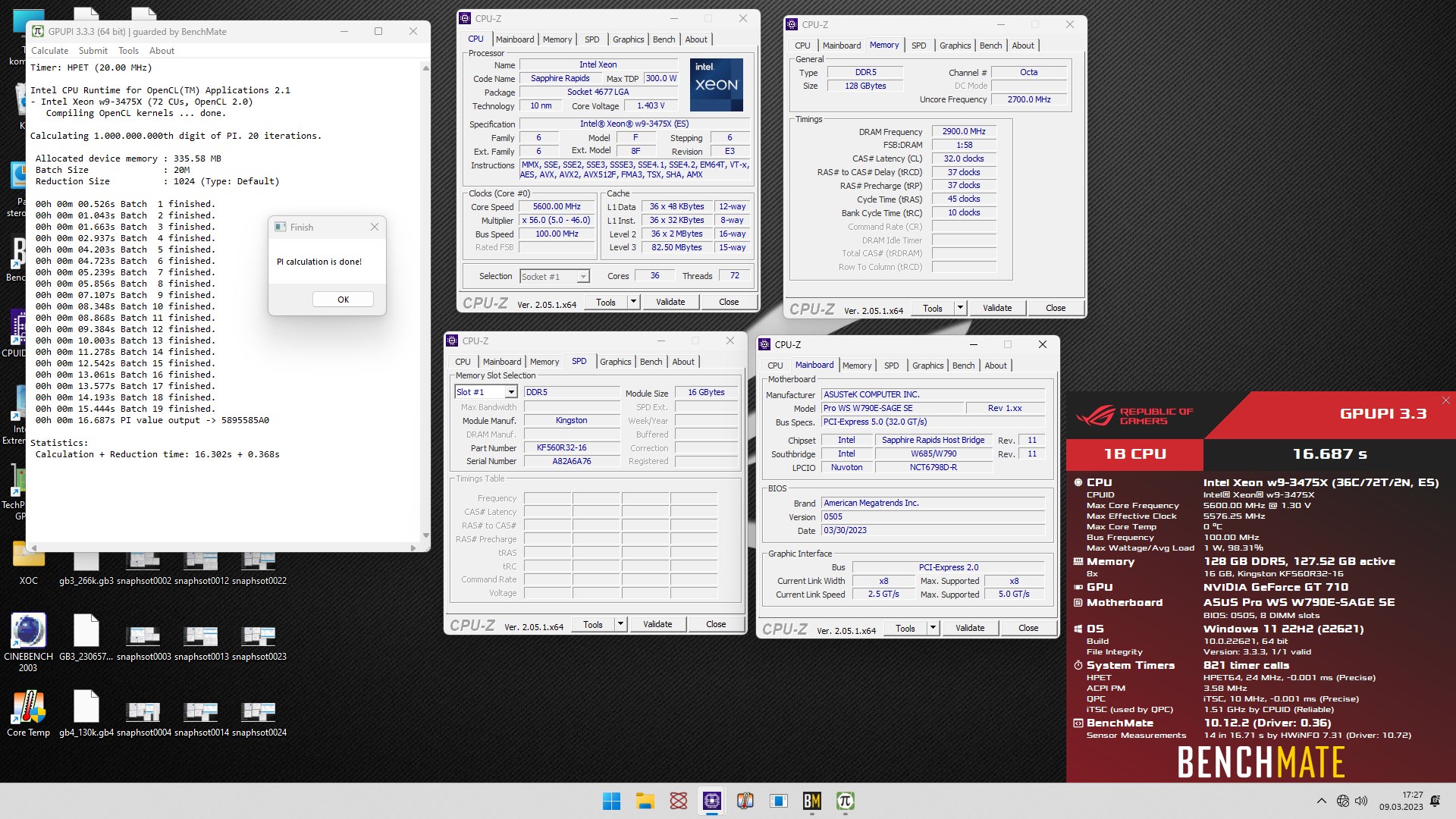Select snaphsot0023 desktop icon
This screenshot has width=1456, height=819.
tap(259, 643)
